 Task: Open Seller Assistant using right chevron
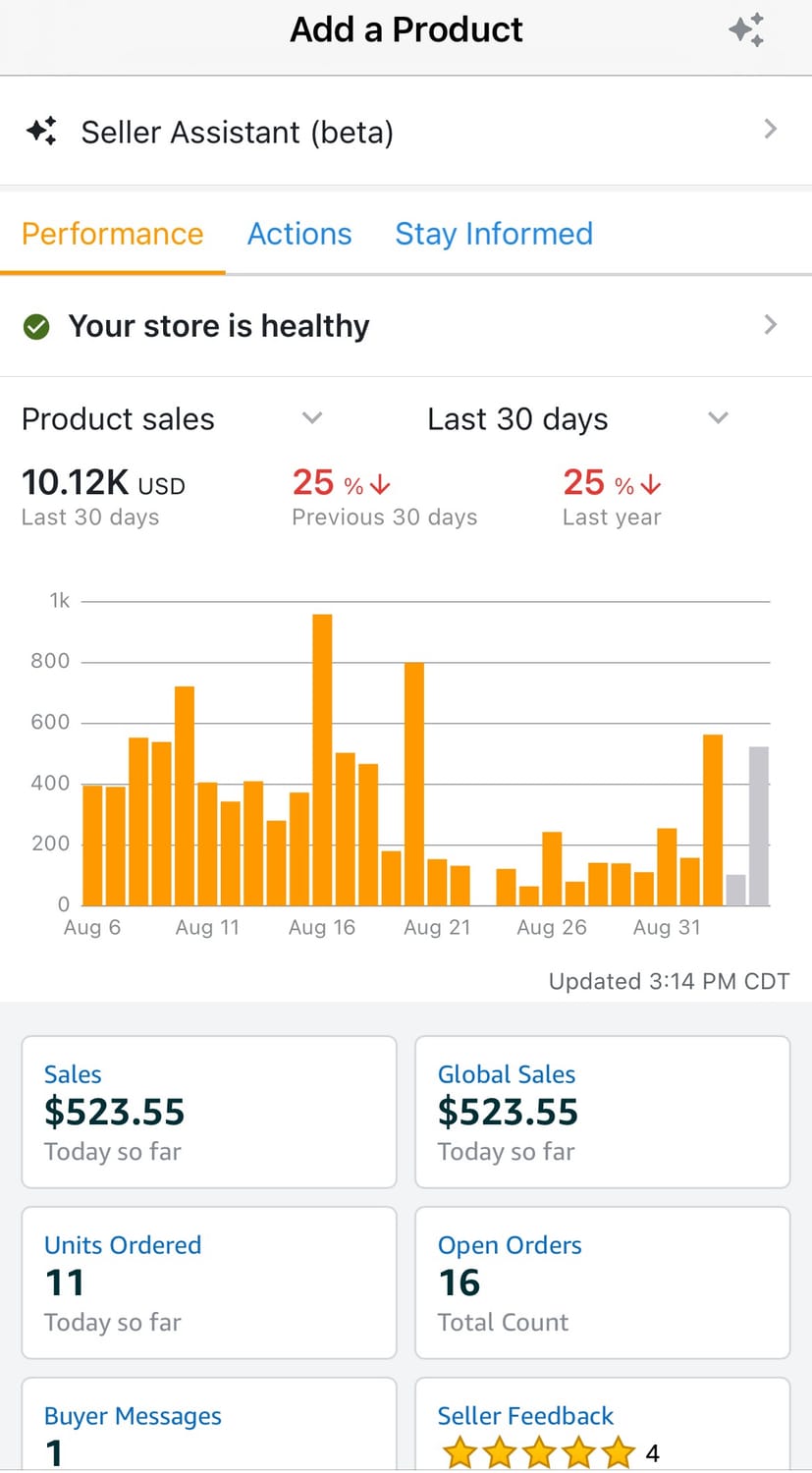click(771, 130)
